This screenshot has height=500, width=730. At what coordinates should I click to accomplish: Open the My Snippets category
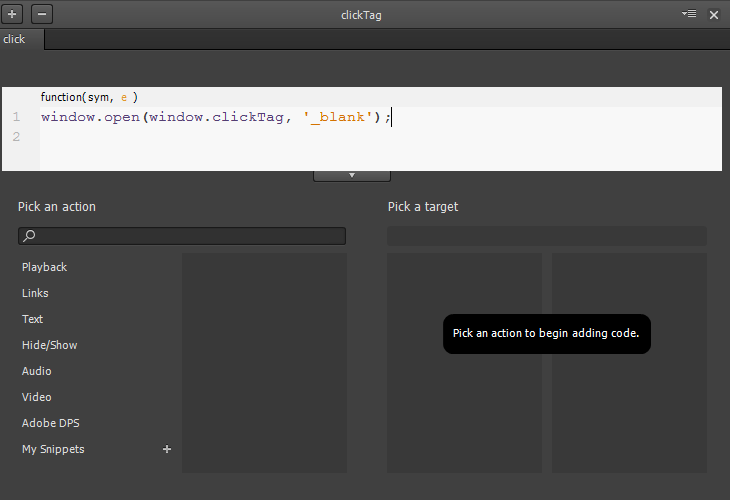(x=53, y=449)
